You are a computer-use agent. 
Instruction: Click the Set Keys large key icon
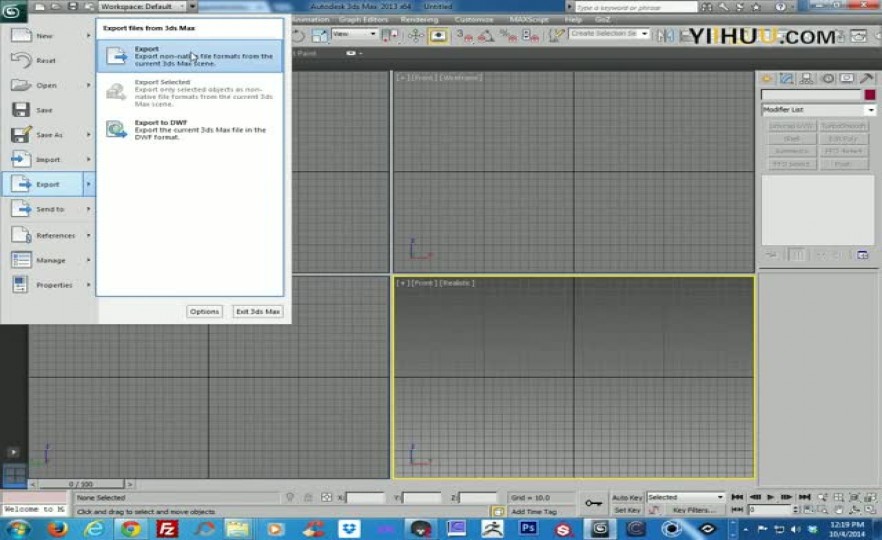pyautogui.click(x=593, y=503)
